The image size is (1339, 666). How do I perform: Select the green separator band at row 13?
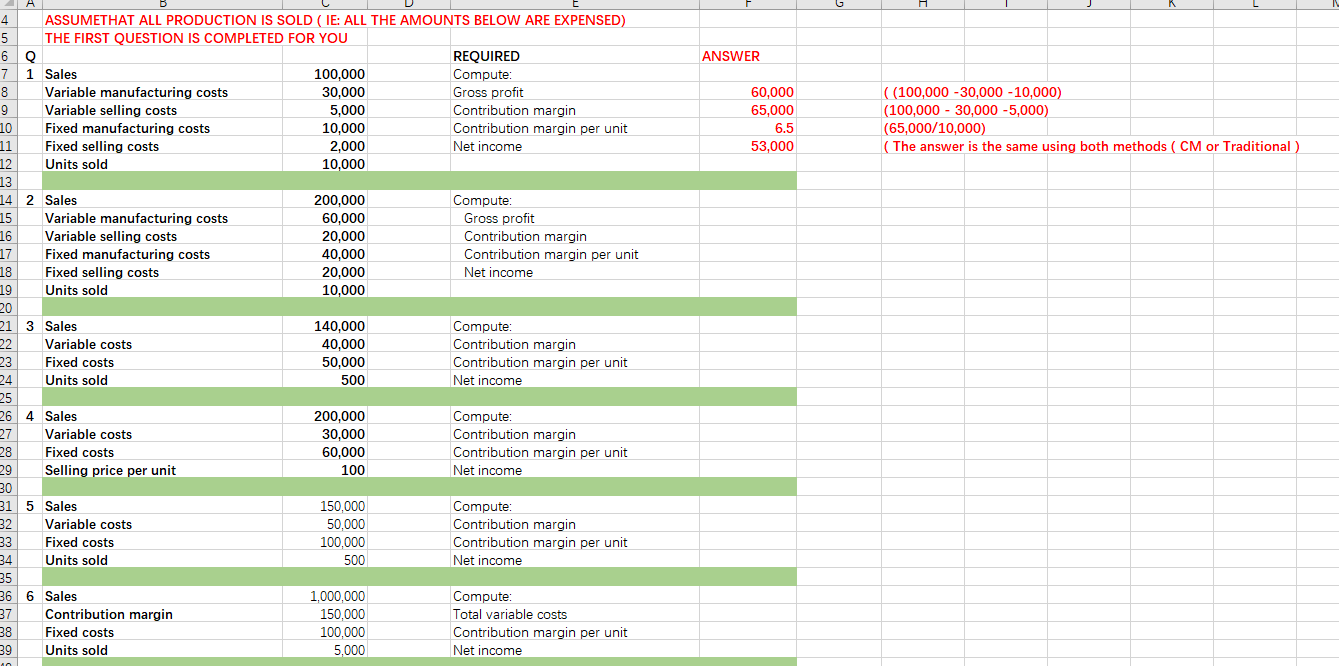click(400, 181)
